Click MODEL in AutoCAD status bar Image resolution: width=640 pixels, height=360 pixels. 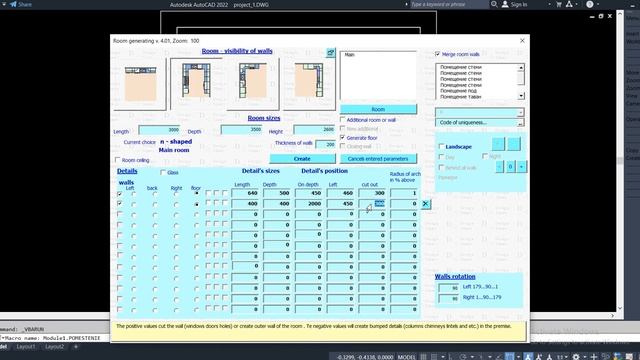pyautogui.click(x=407, y=357)
